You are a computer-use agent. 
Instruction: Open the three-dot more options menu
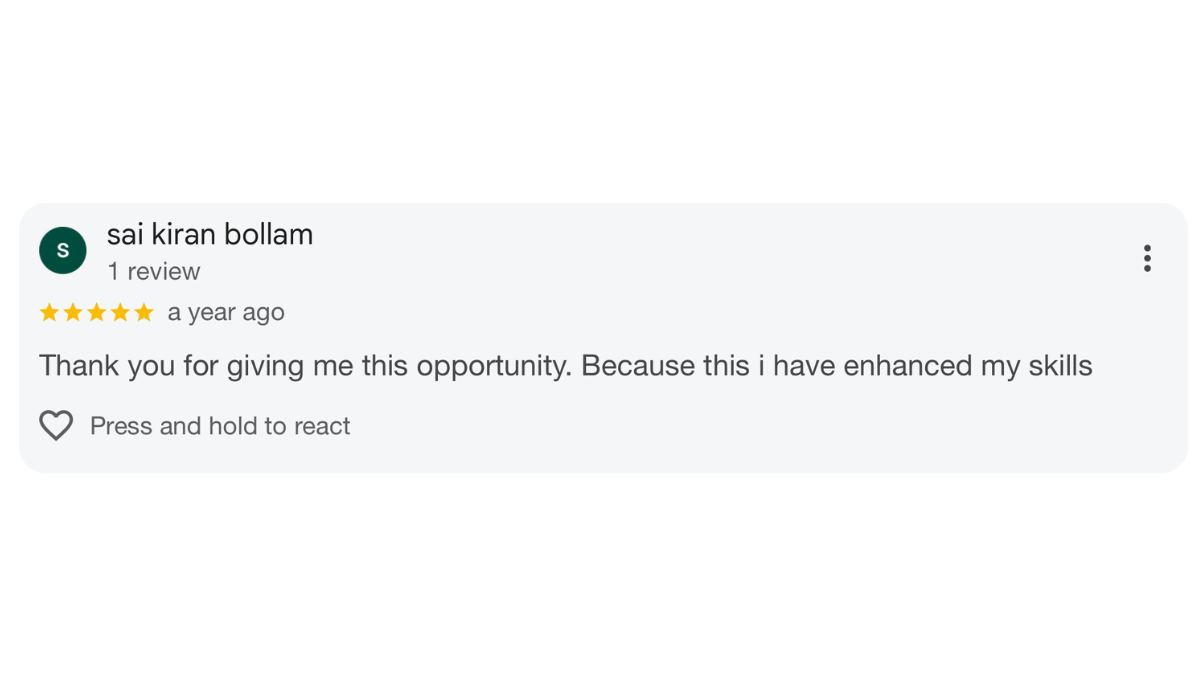(1147, 258)
